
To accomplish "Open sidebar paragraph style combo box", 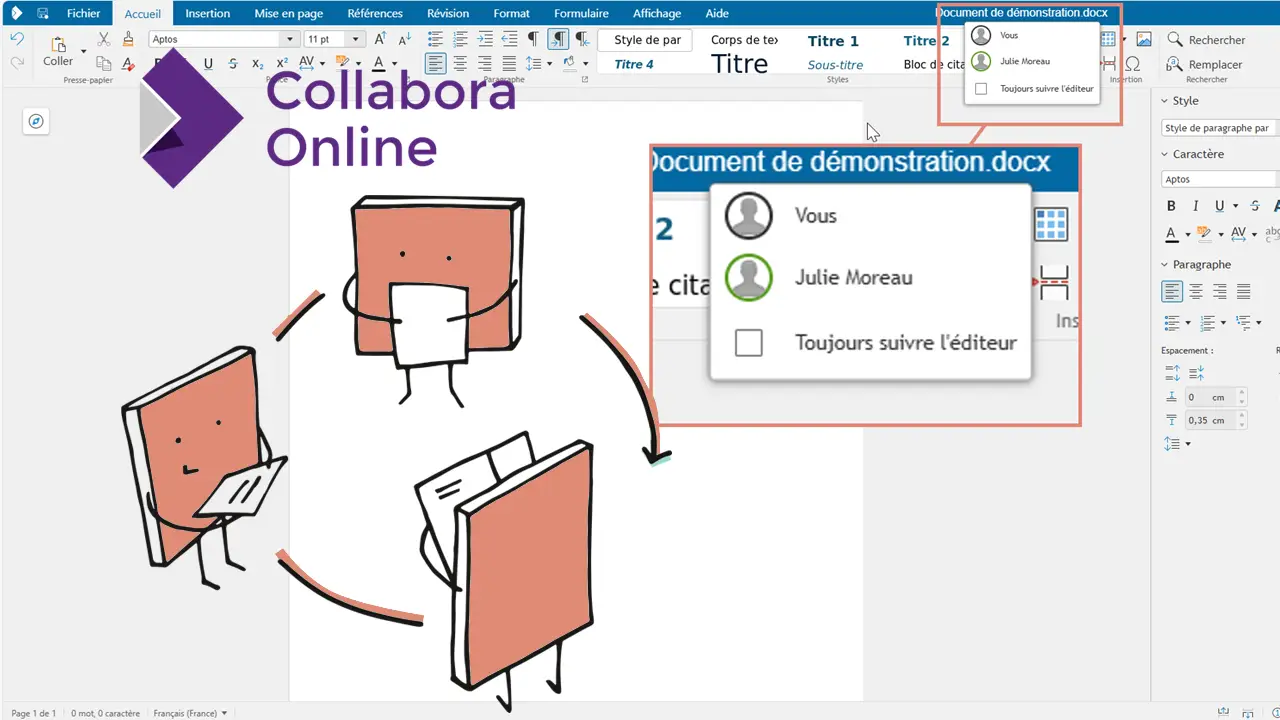I will [x=1220, y=128].
